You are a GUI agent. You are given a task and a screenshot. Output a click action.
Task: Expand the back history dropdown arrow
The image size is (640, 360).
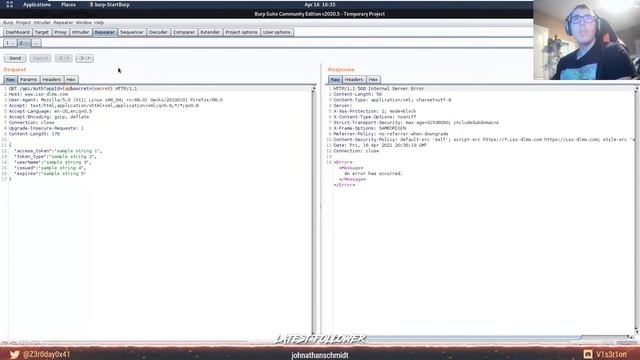[x=69, y=58]
